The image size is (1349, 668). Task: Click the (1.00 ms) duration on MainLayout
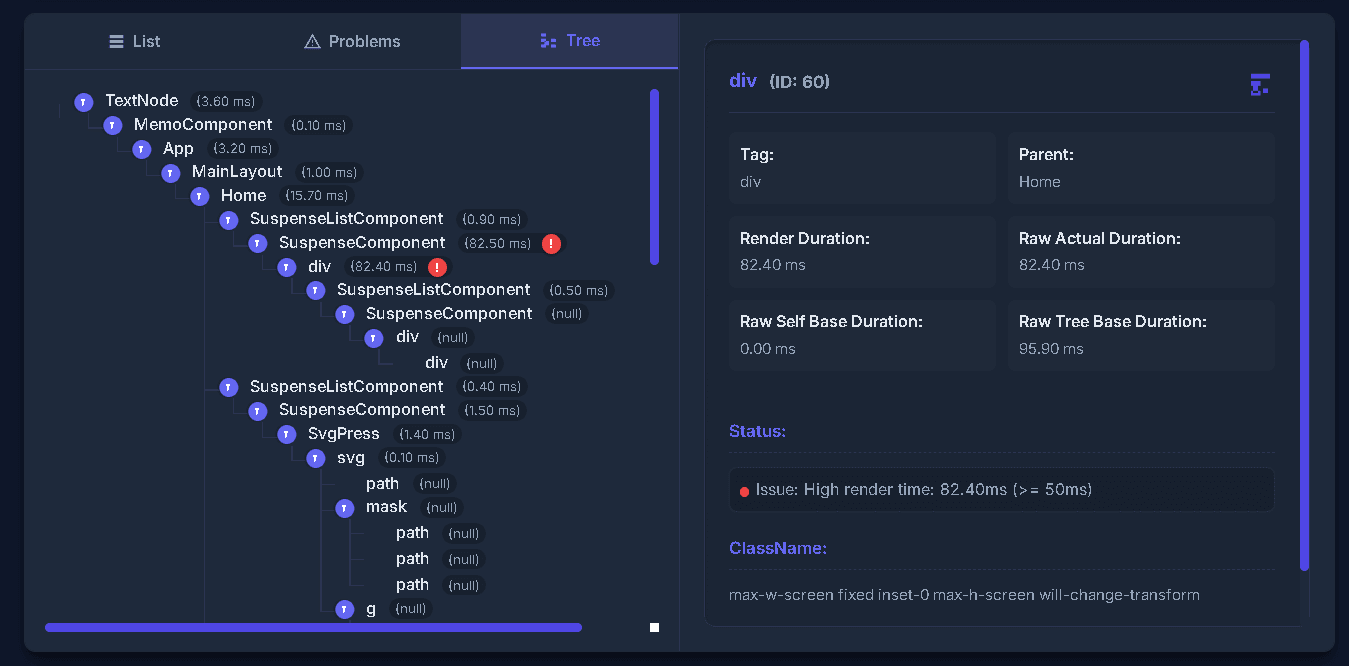(x=329, y=173)
